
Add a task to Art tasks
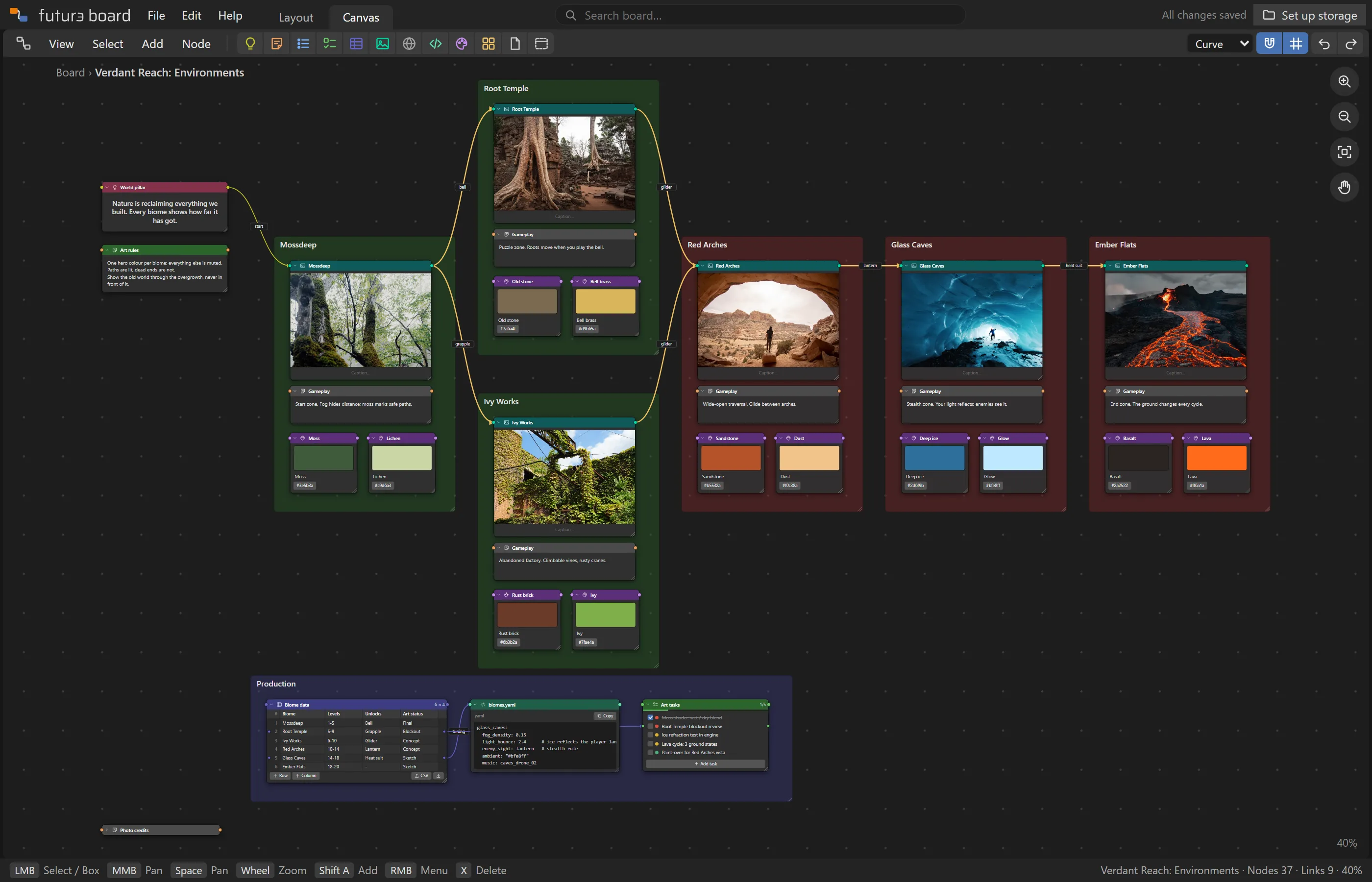point(706,764)
